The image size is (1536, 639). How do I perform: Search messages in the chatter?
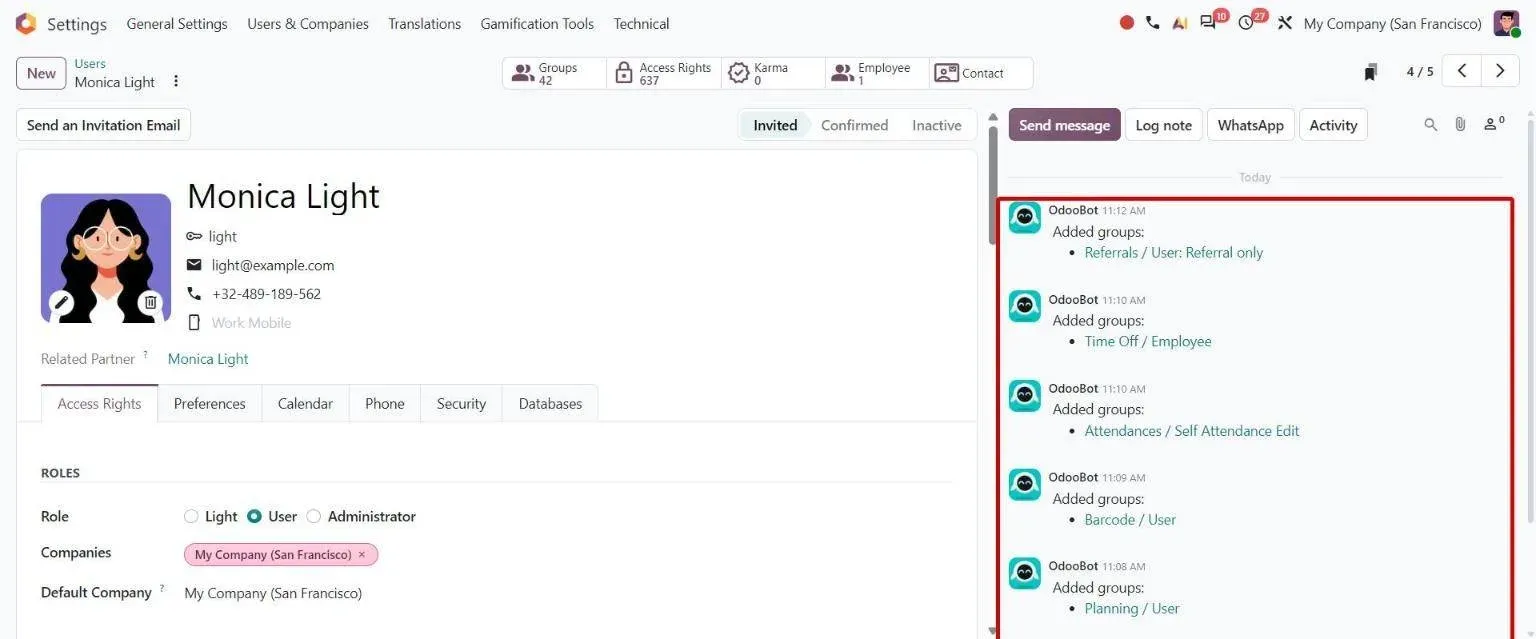1431,125
